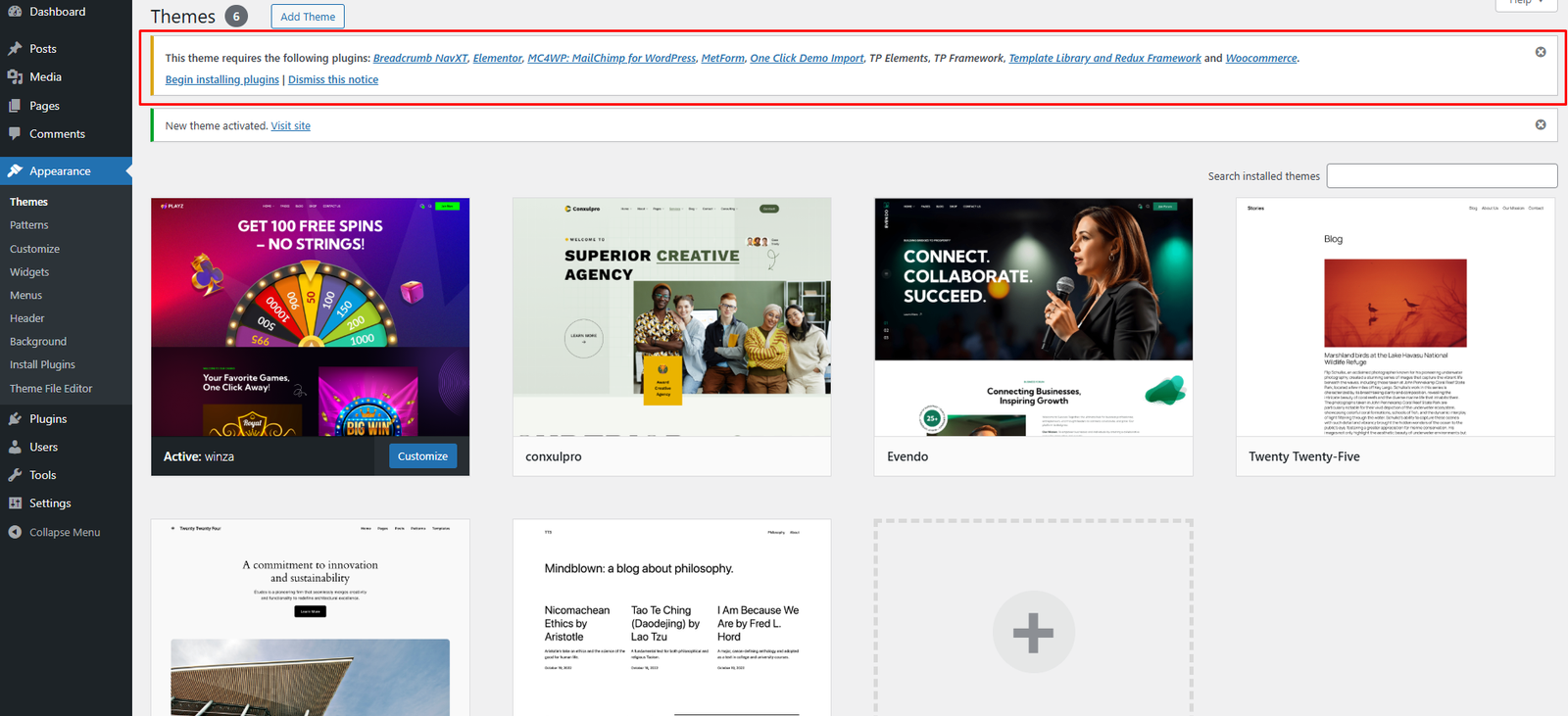The image size is (1568, 716).
Task: Open the Settings menu
Action: point(66,503)
